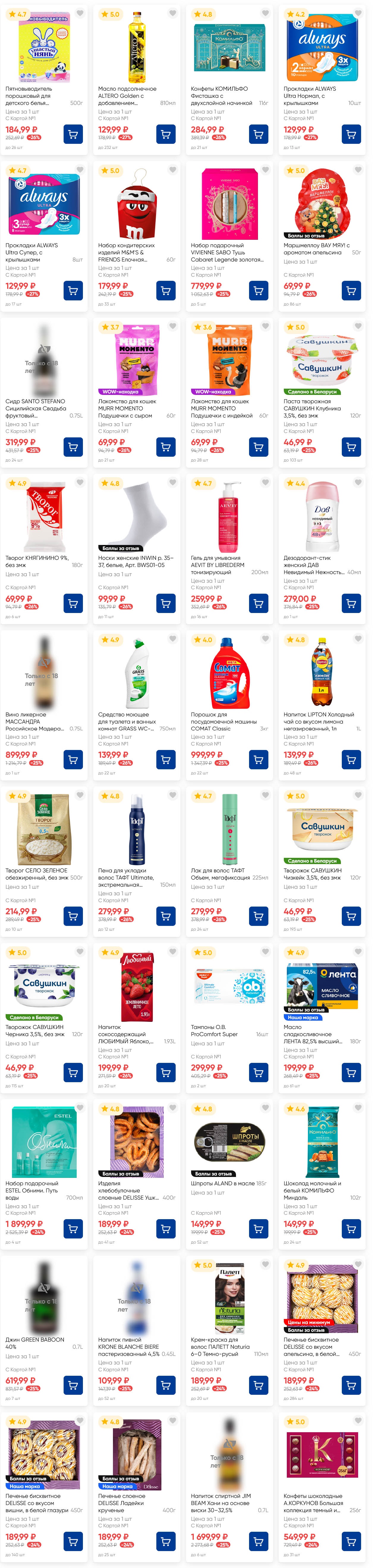
Task: Add ESTEL Обними gift set to cart
Action: pos(73,1228)
